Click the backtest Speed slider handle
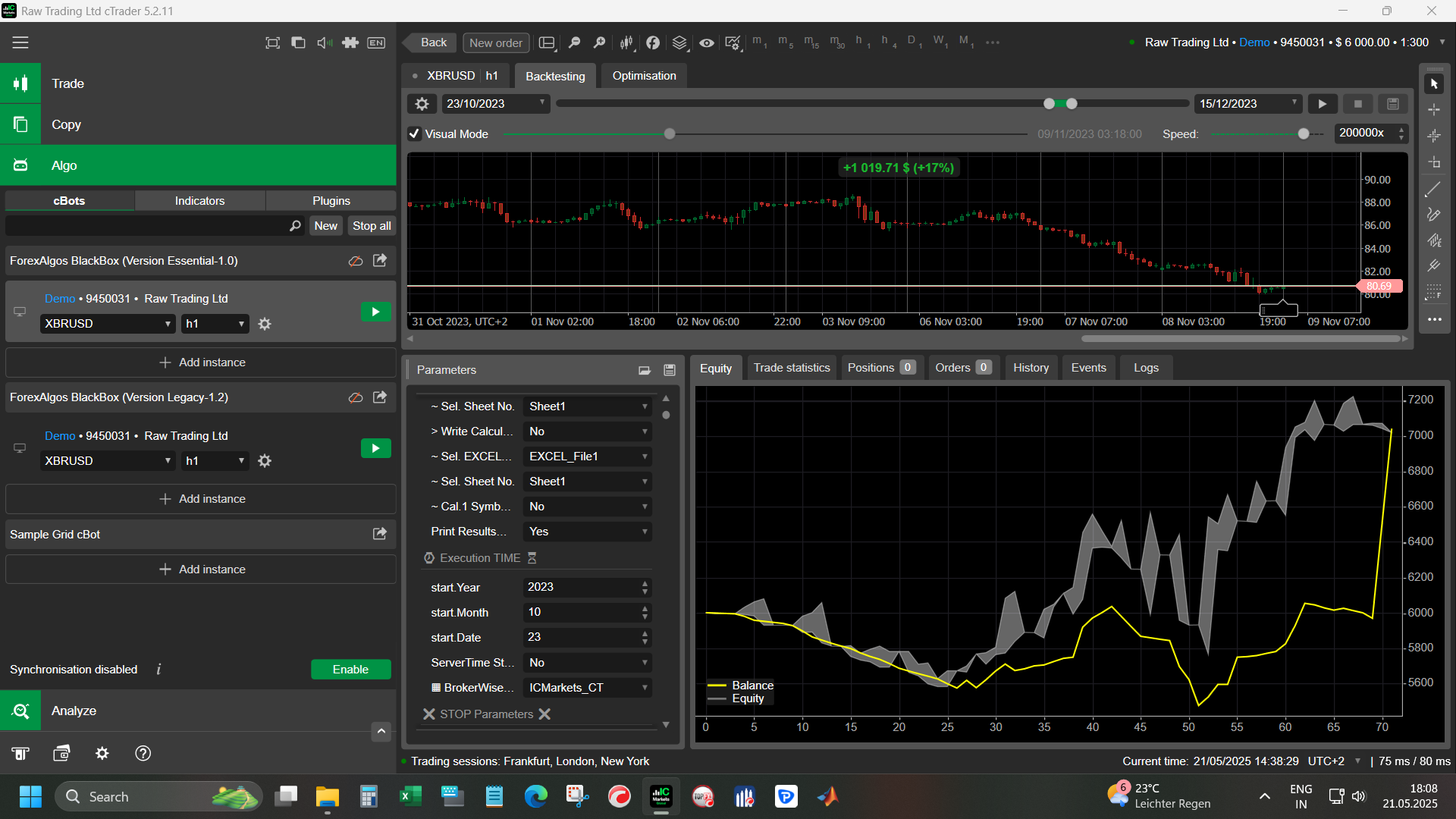1456x819 pixels. pos(1303,134)
